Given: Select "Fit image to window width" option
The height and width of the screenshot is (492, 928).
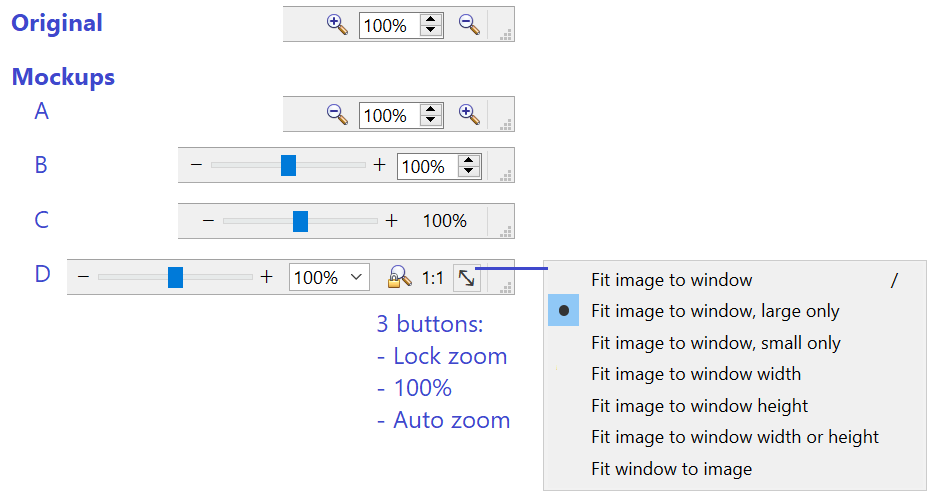Looking at the screenshot, I should tap(695, 374).
